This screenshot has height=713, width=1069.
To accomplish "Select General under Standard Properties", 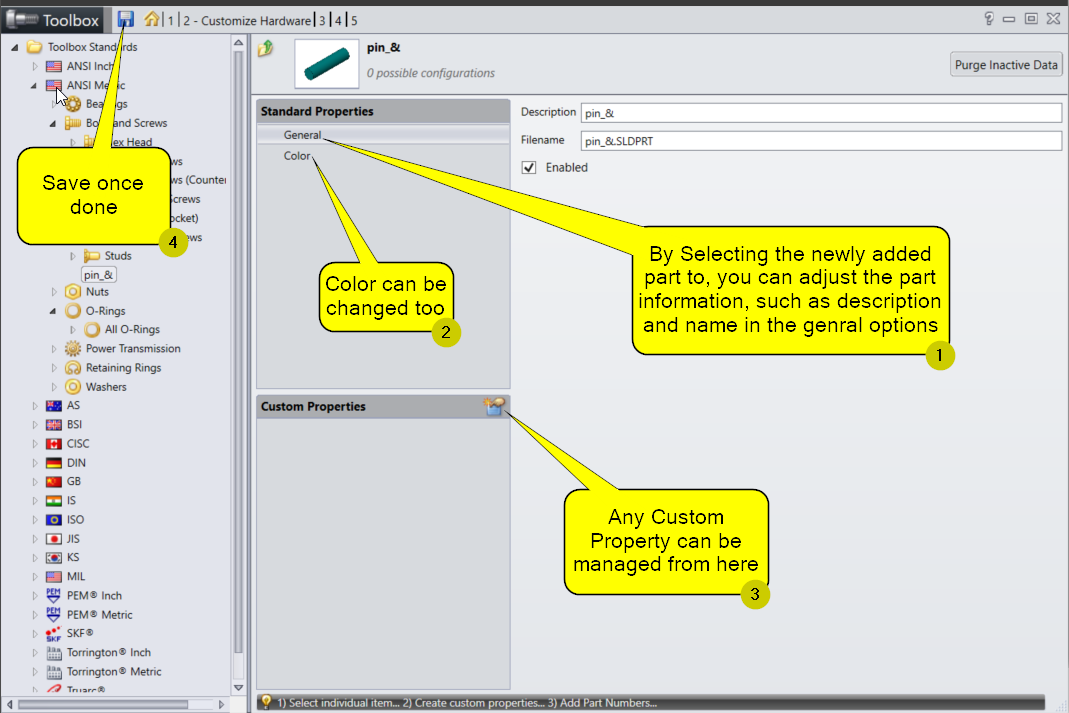I will (302, 135).
